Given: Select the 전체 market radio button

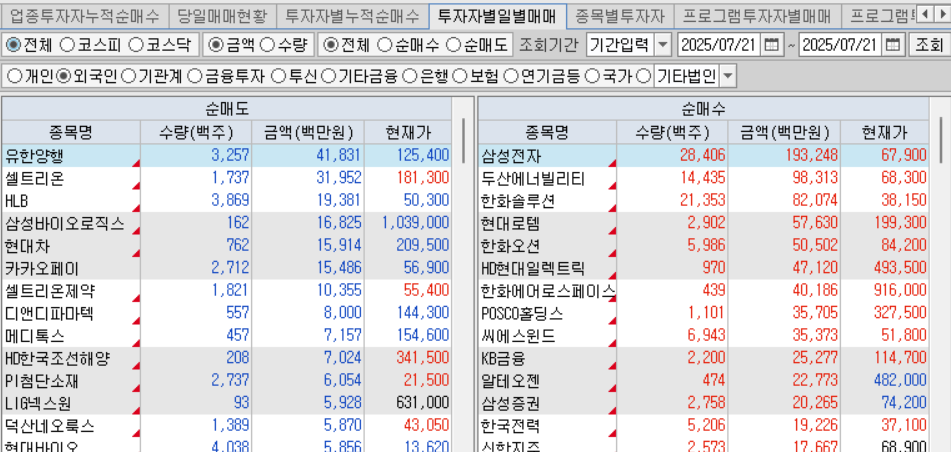Looking at the screenshot, I should pyautogui.click(x=13, y=45).
